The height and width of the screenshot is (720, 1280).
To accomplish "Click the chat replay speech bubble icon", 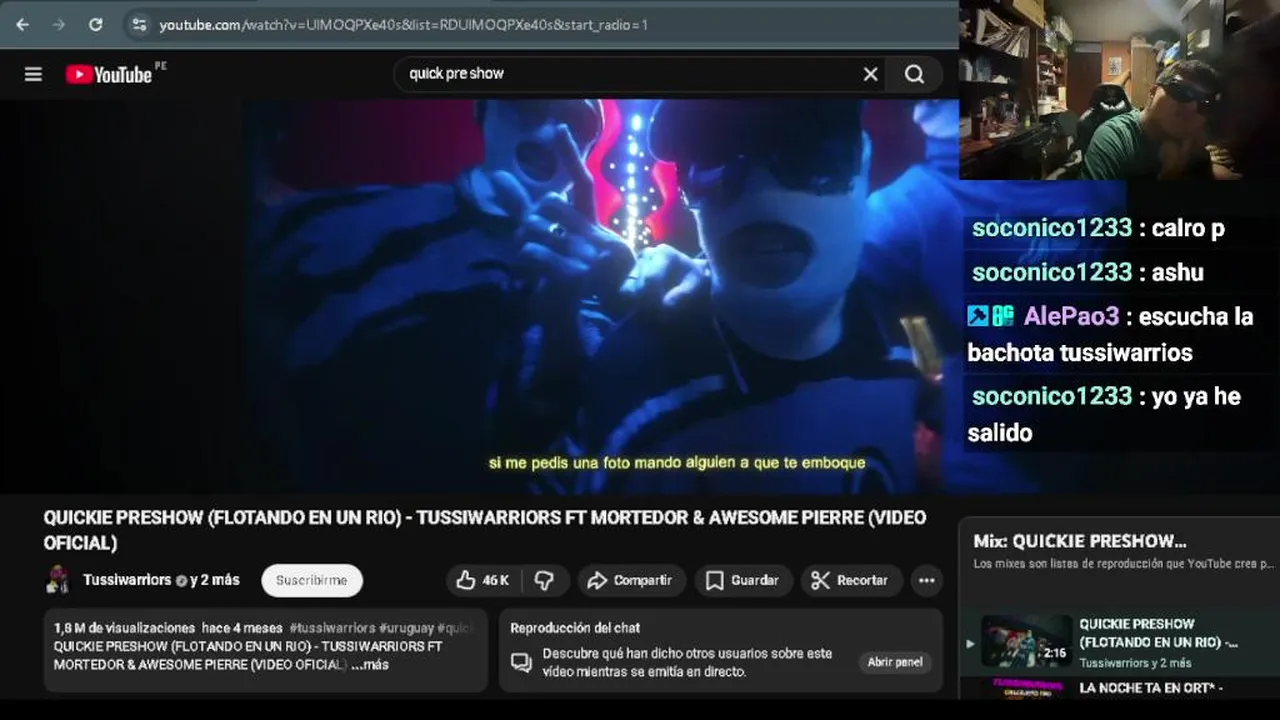I will 521,662.
